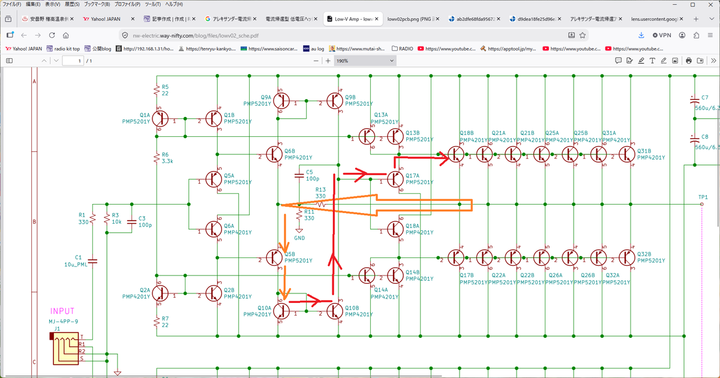Screen dimensions: 720x378
Task: Open the saisoncard bookmark
Action: point(269,48)
